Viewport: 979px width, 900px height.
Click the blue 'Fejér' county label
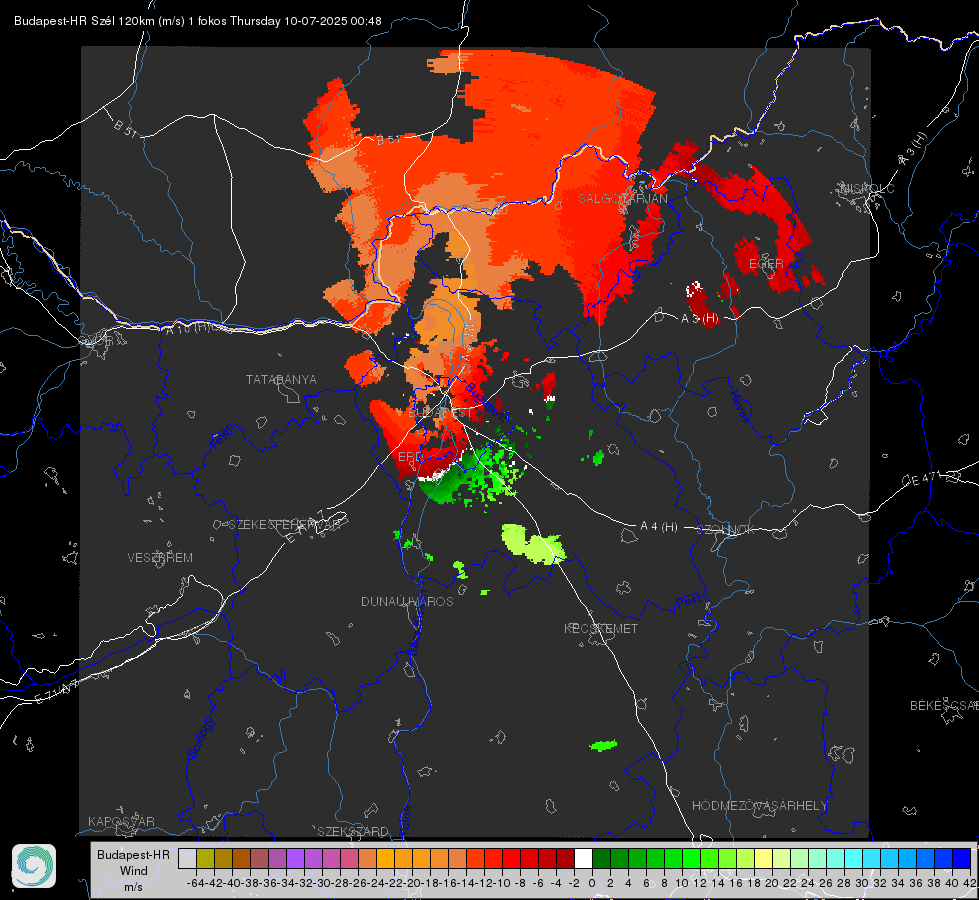point(223,437)
